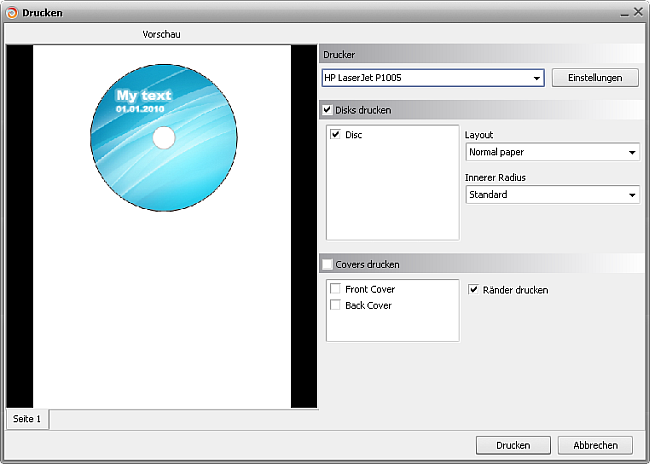Enable the Covers drucken checkbox
This screenshot has width=650, height=464.
tap(327, 264)
